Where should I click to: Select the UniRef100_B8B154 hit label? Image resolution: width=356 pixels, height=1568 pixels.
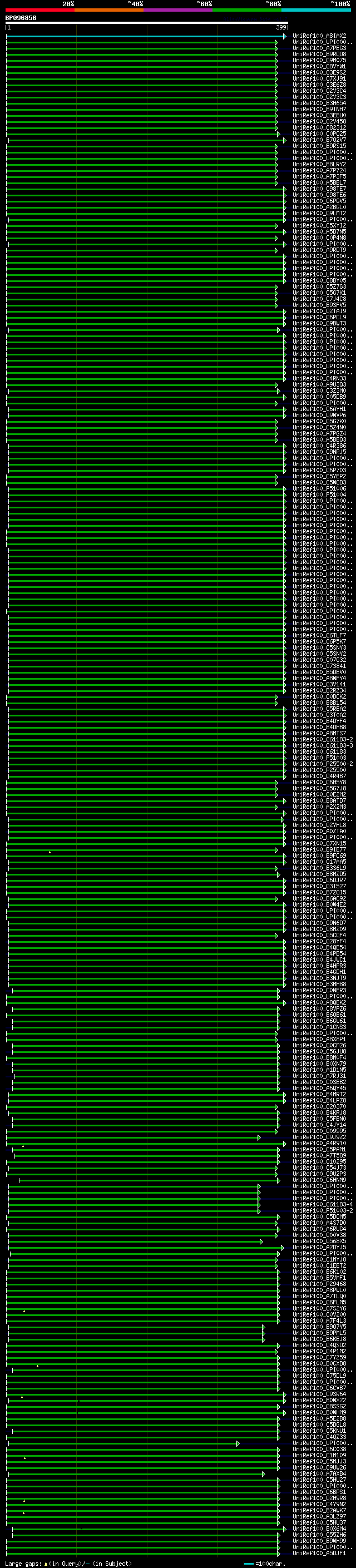click(319, 703)
